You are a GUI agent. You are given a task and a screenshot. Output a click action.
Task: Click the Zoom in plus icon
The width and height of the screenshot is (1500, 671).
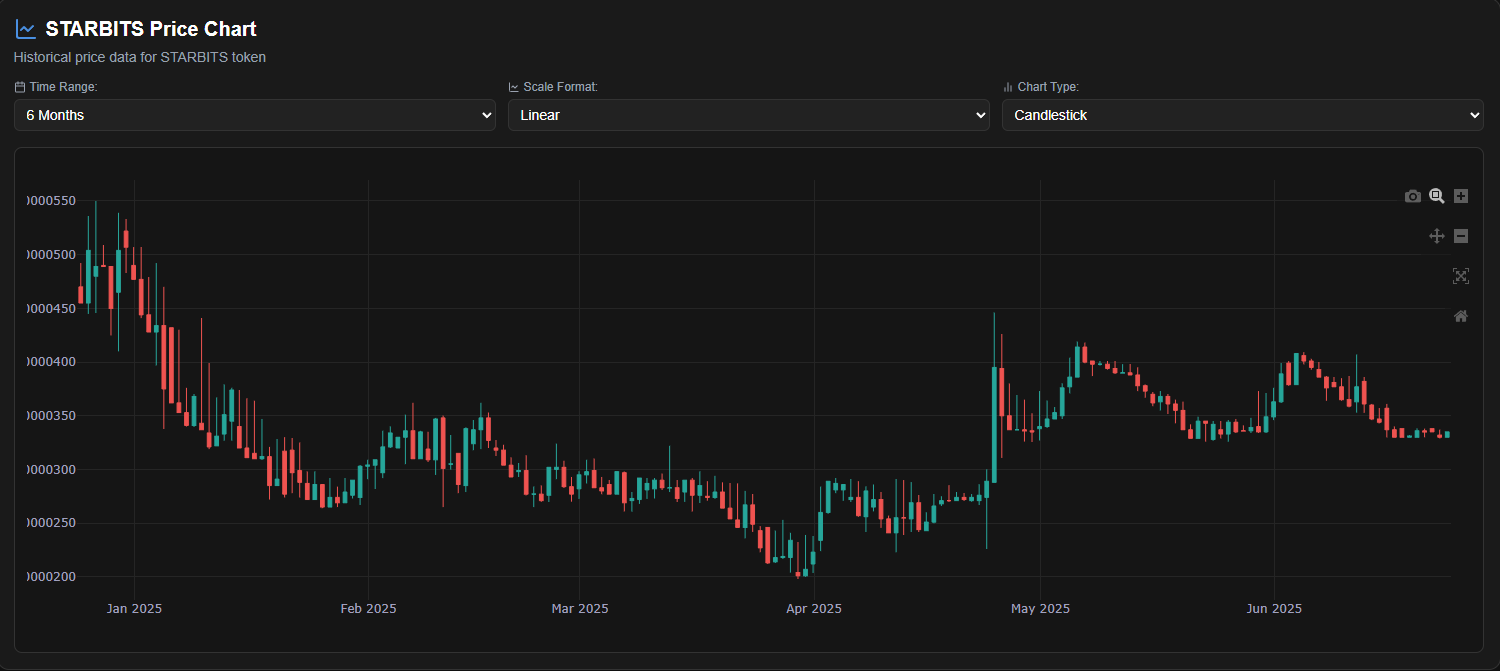(x=1461, y=196)
